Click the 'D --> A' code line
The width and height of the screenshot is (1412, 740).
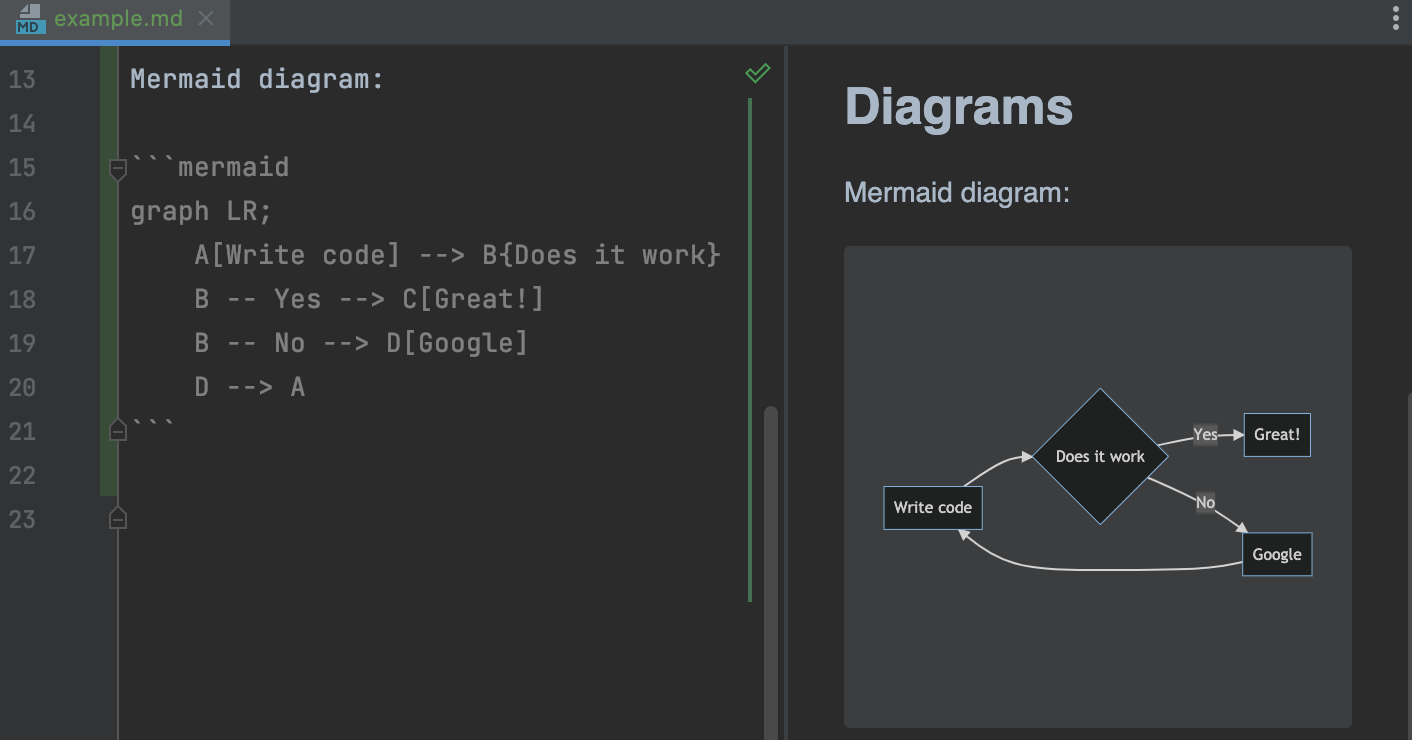249,387
